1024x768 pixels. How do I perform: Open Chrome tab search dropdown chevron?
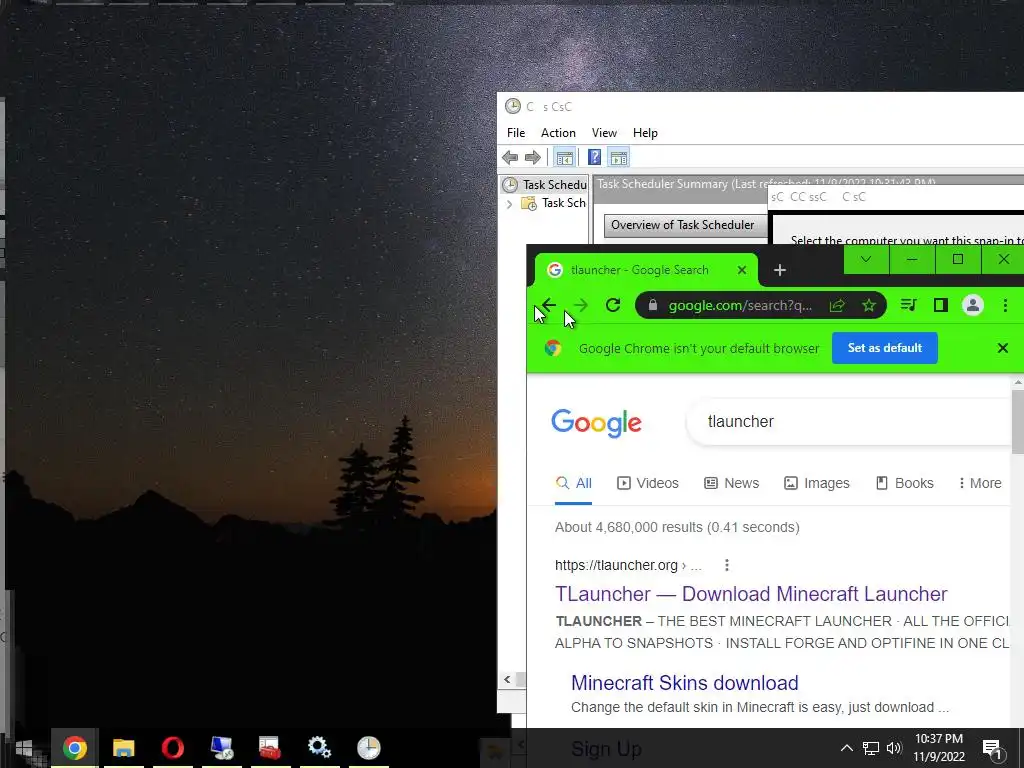[x=866, y=259]
